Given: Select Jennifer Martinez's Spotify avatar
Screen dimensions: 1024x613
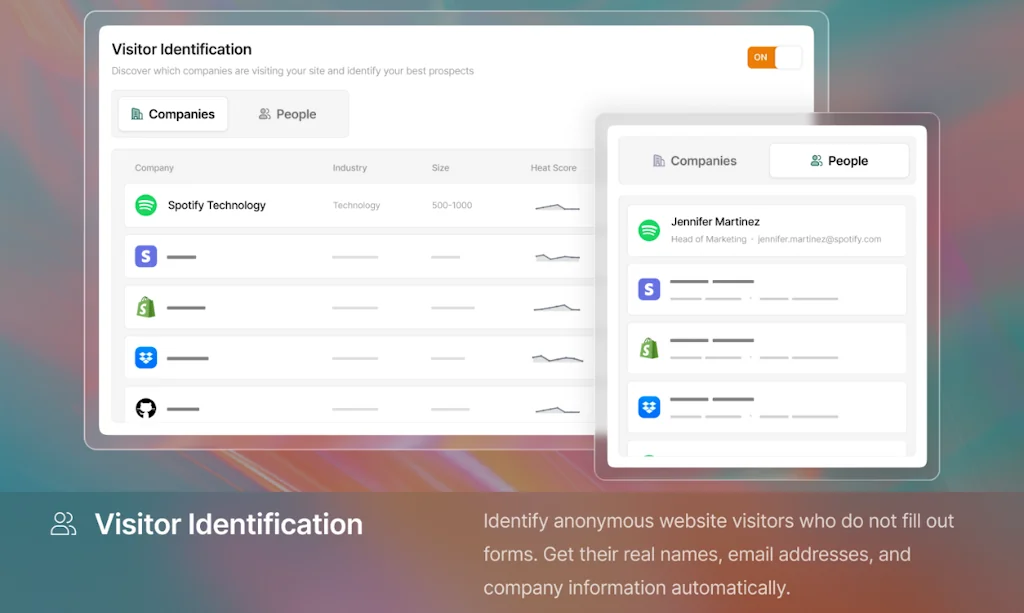Looking at the screenshot, I should click(649, 229).
